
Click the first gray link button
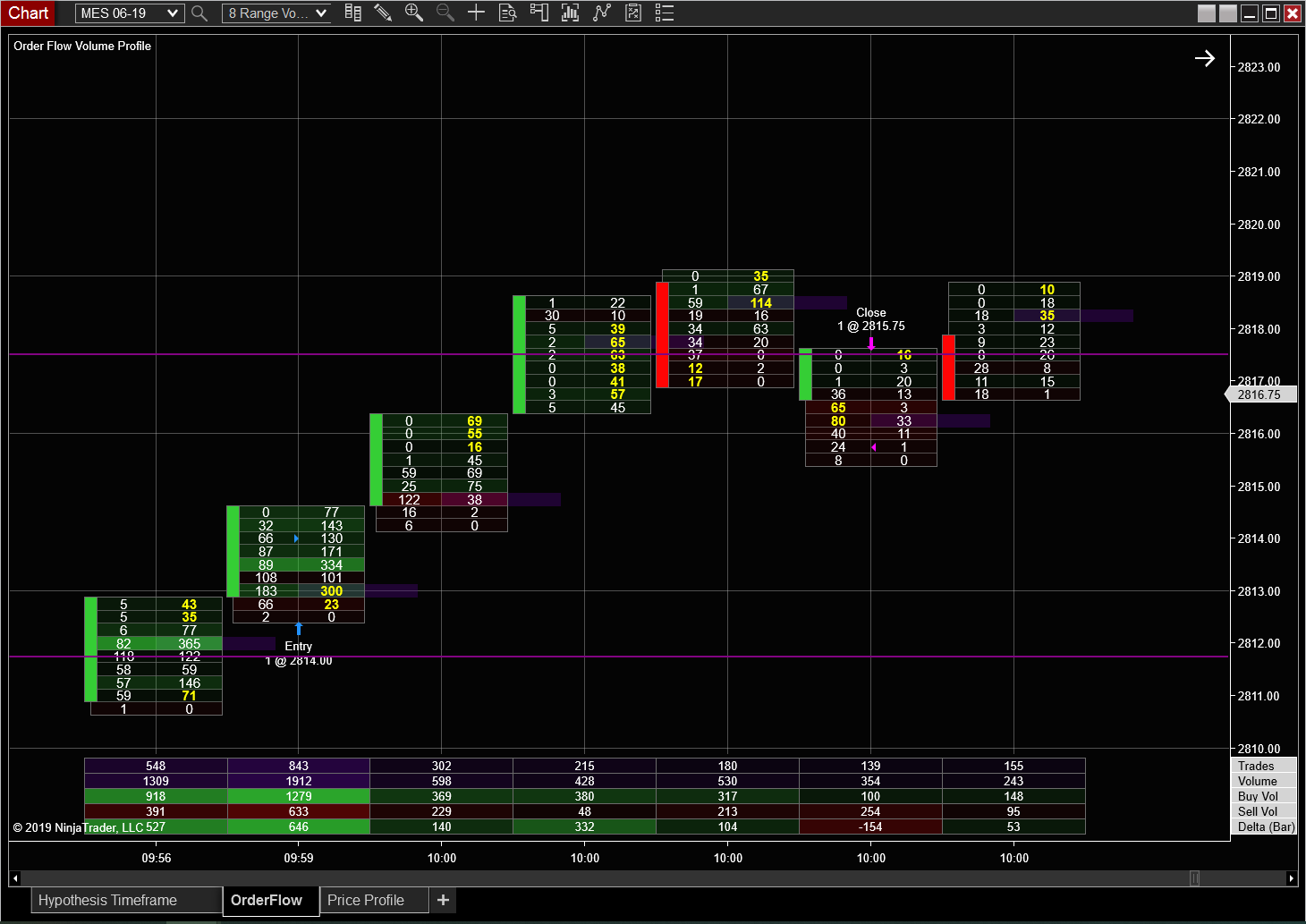[x=1207, y=13]
